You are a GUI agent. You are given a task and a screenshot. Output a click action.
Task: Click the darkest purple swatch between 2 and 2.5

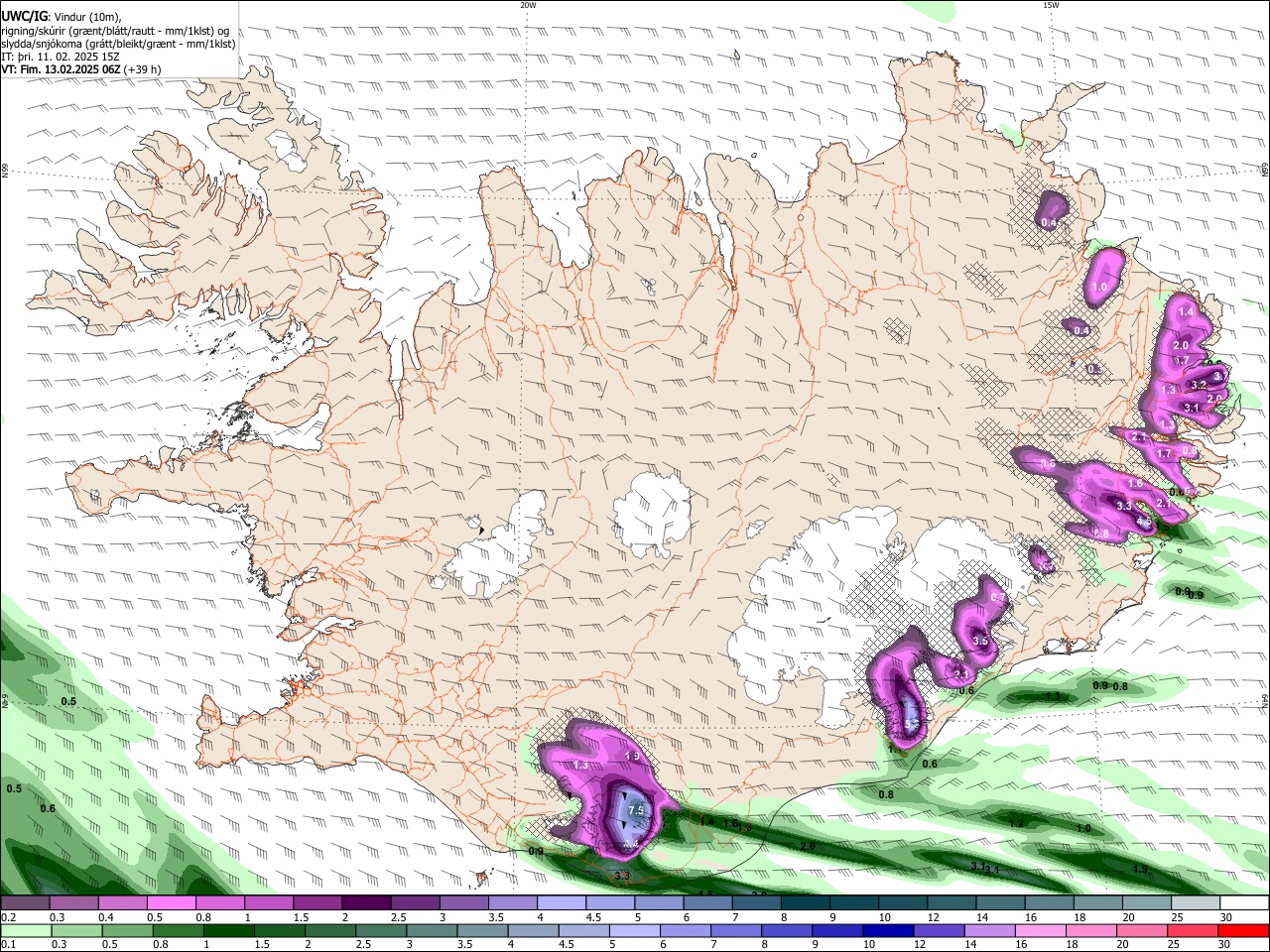(366, 902)
